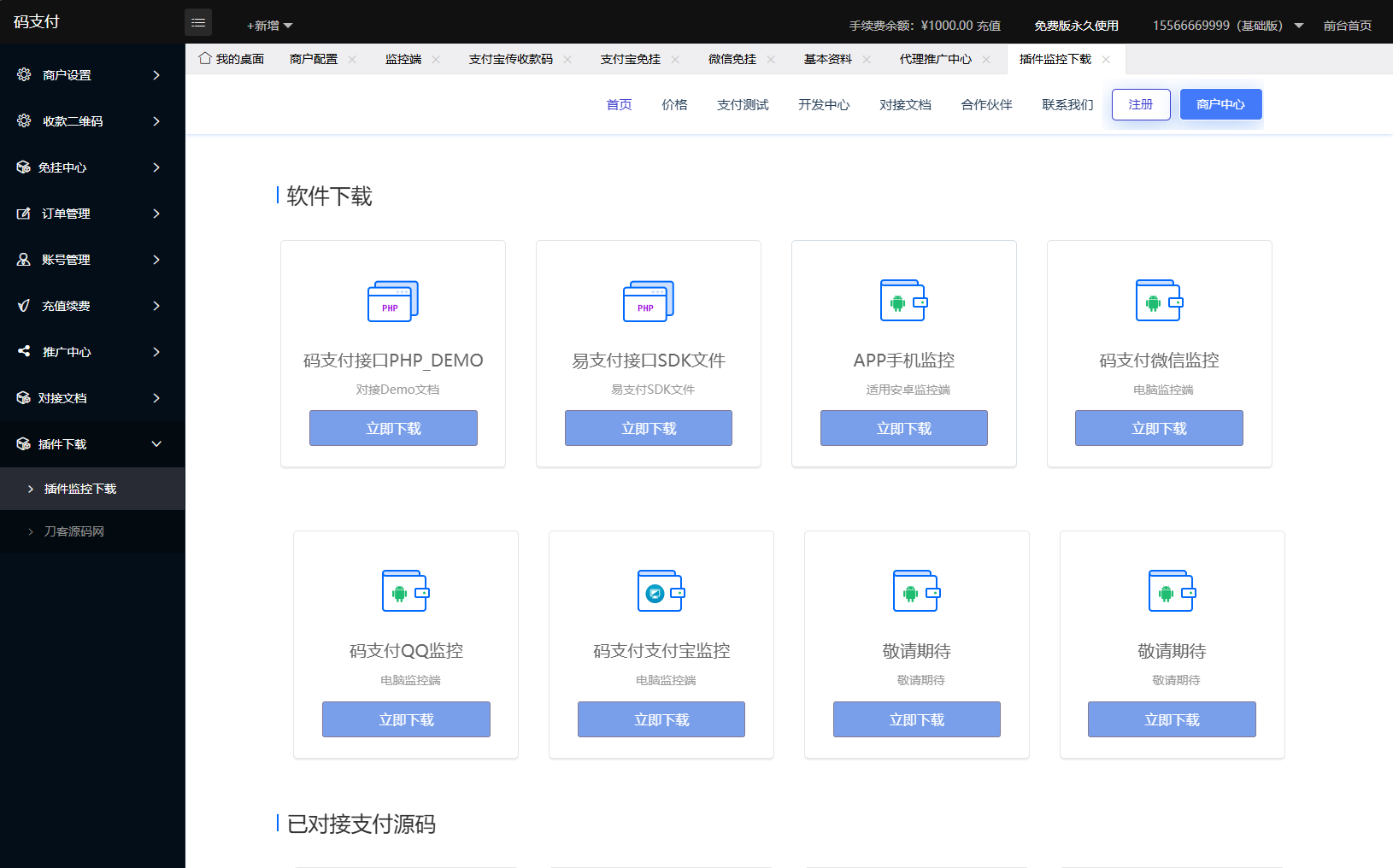1393x868 pixels.
Task: Select the 推广中心 share icon
Action: 23,351
